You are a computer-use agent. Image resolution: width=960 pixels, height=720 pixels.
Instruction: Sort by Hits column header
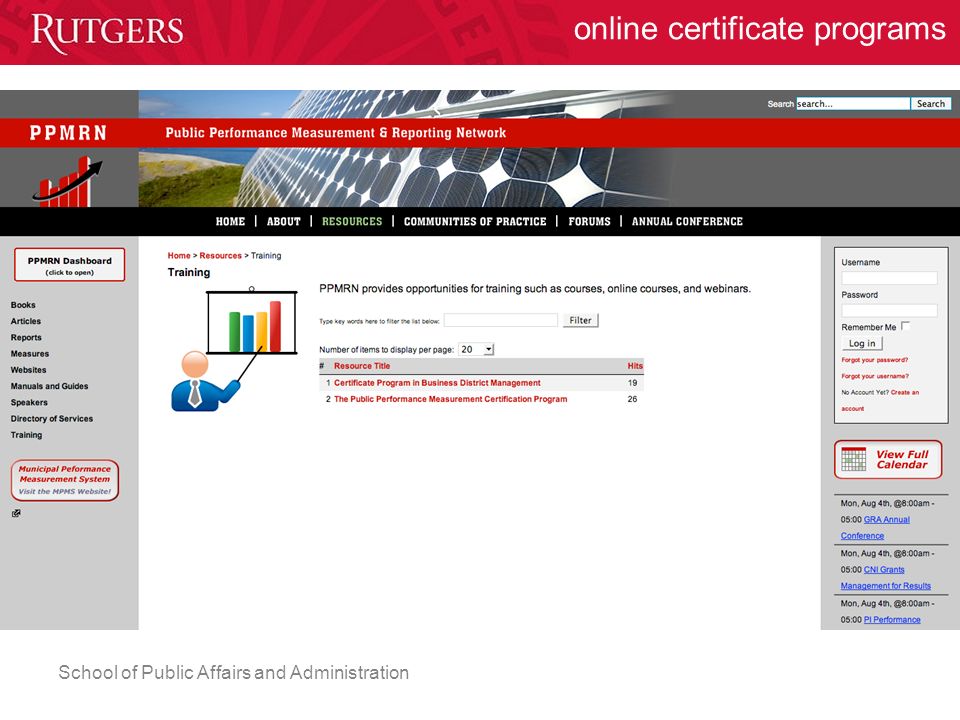tap(635, 366)
